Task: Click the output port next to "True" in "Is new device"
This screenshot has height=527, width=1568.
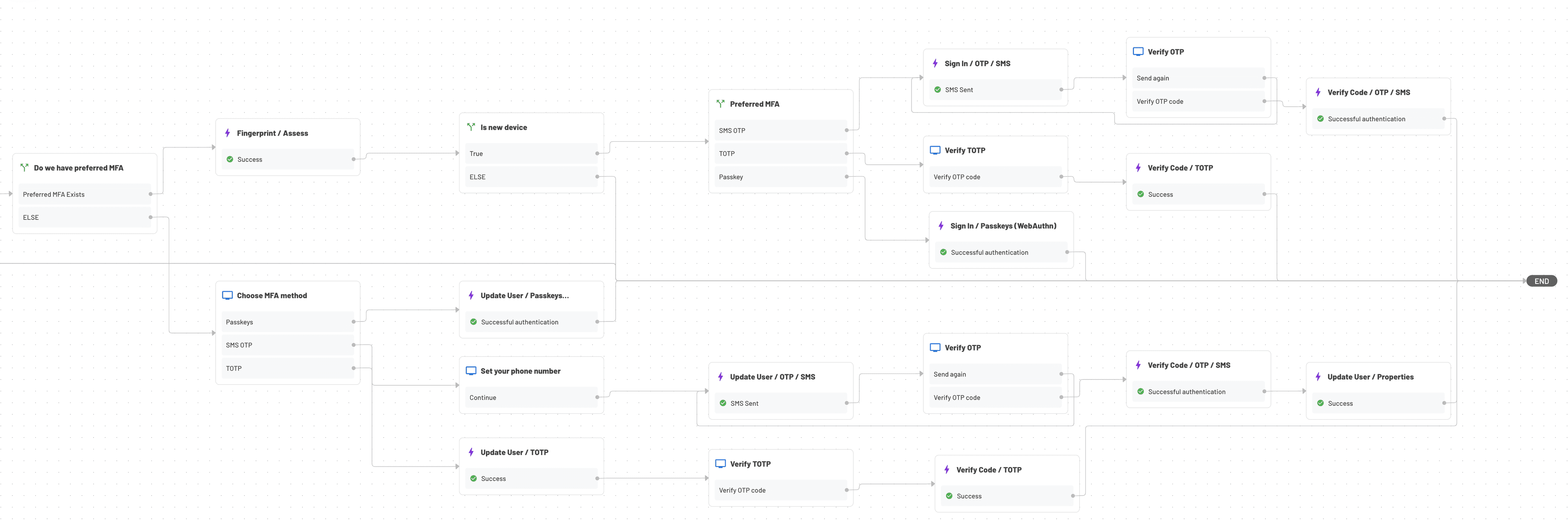Action: 597,153
